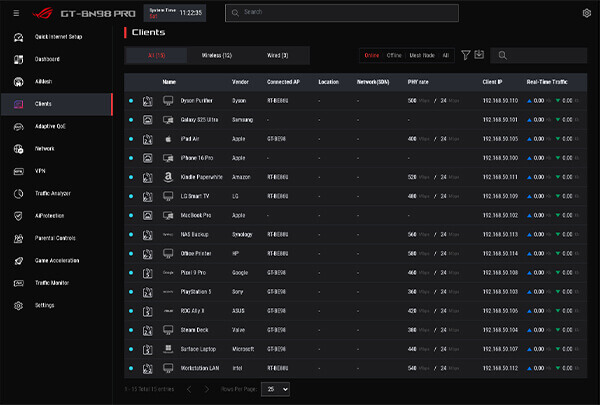Select the Online status filter
This screenshot has height=405, width=600.
pyautogui.click(x=372, y=56)
